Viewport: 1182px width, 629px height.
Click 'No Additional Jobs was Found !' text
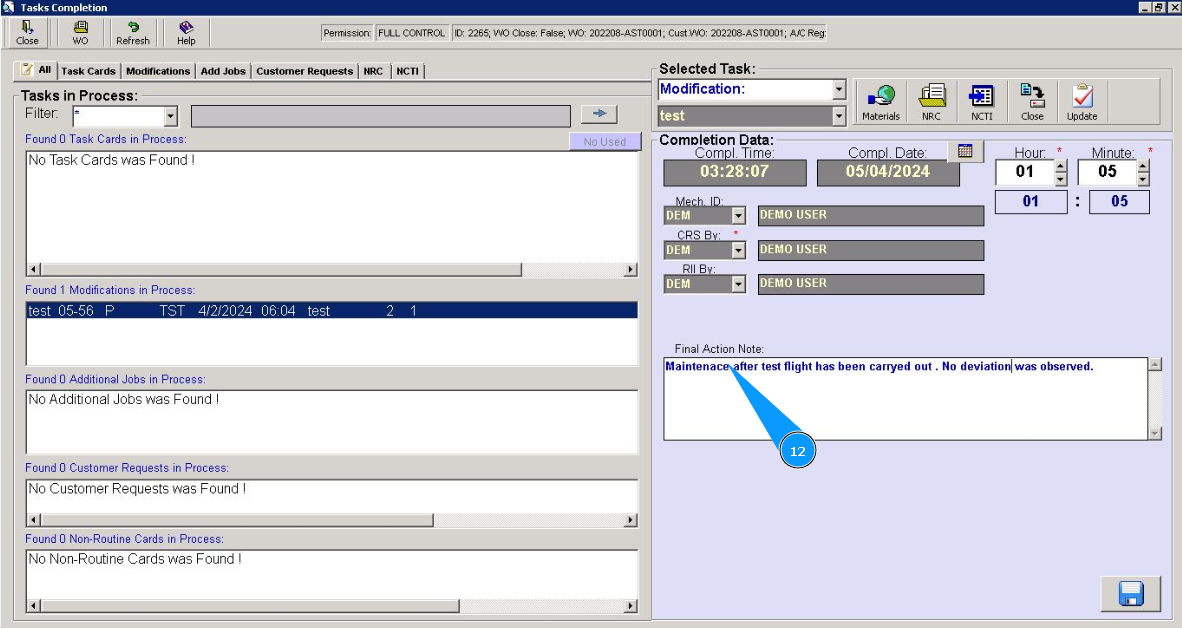pyautogui.click(x=124, y=399)
